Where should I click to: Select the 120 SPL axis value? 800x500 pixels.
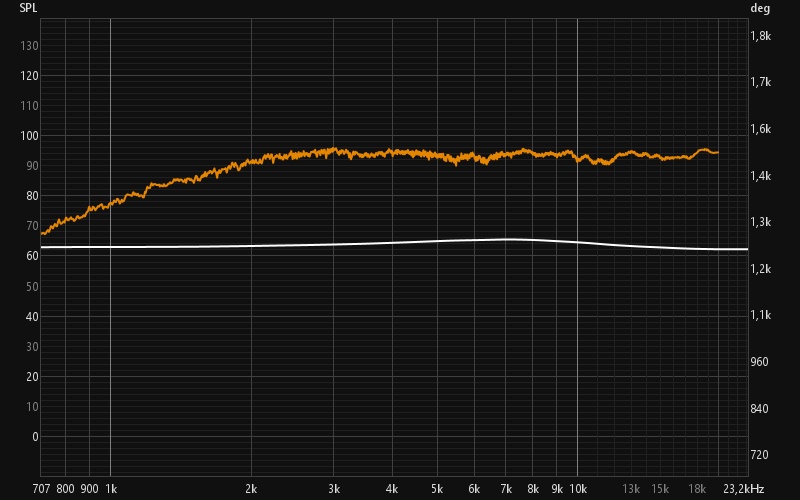pos(29,76)
